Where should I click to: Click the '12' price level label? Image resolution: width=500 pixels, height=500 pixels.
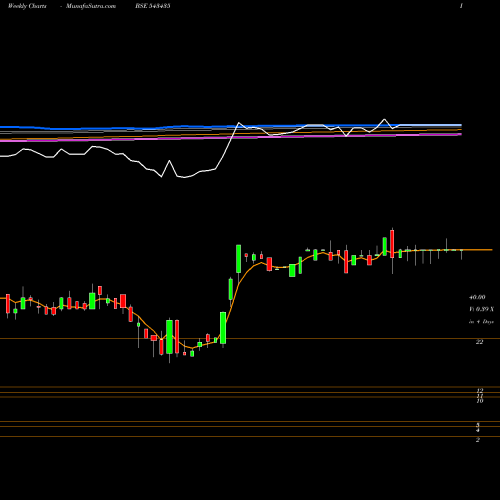[x=480, y=390]
